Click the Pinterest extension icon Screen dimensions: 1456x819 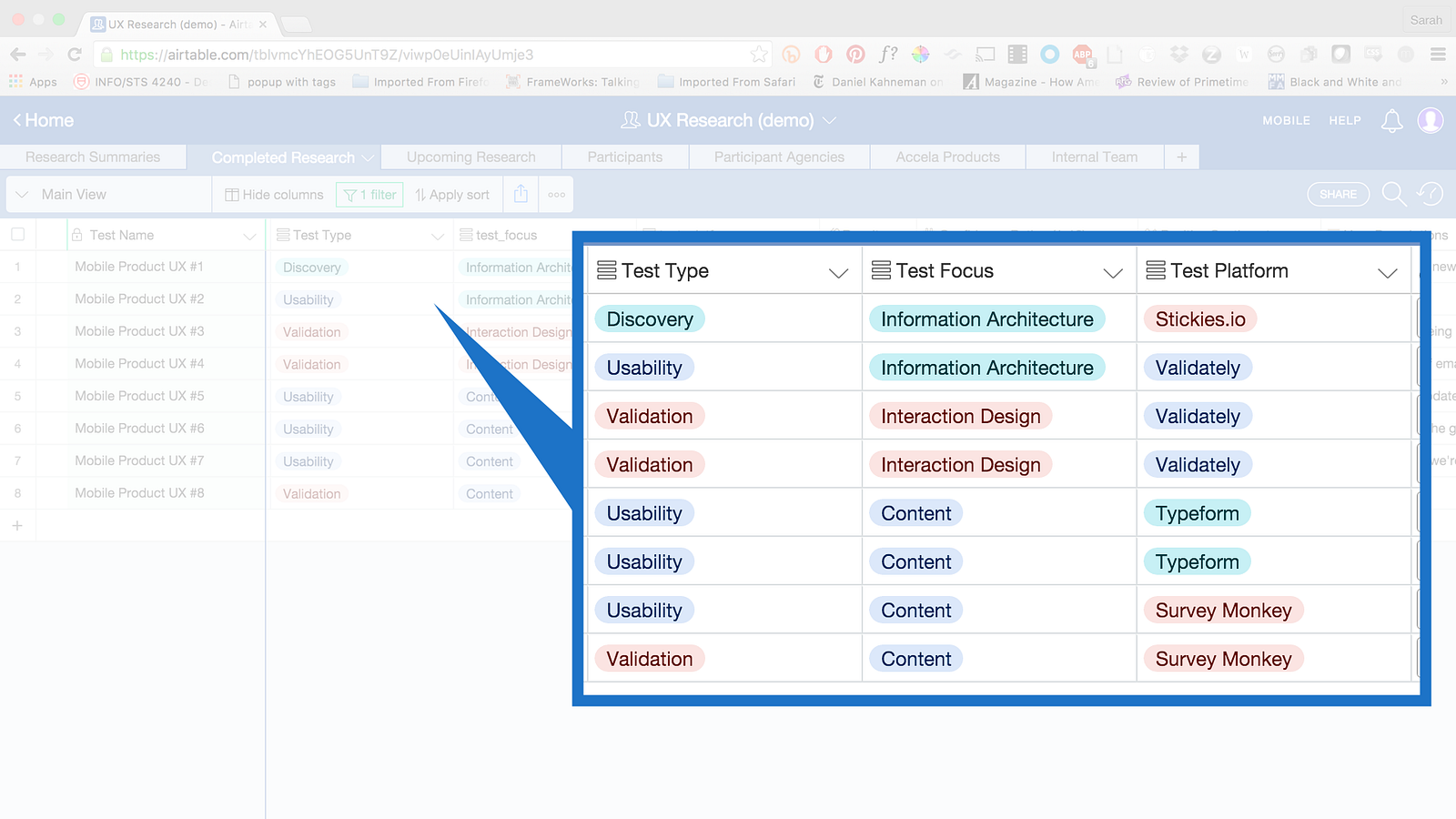(x=855, y=55)
